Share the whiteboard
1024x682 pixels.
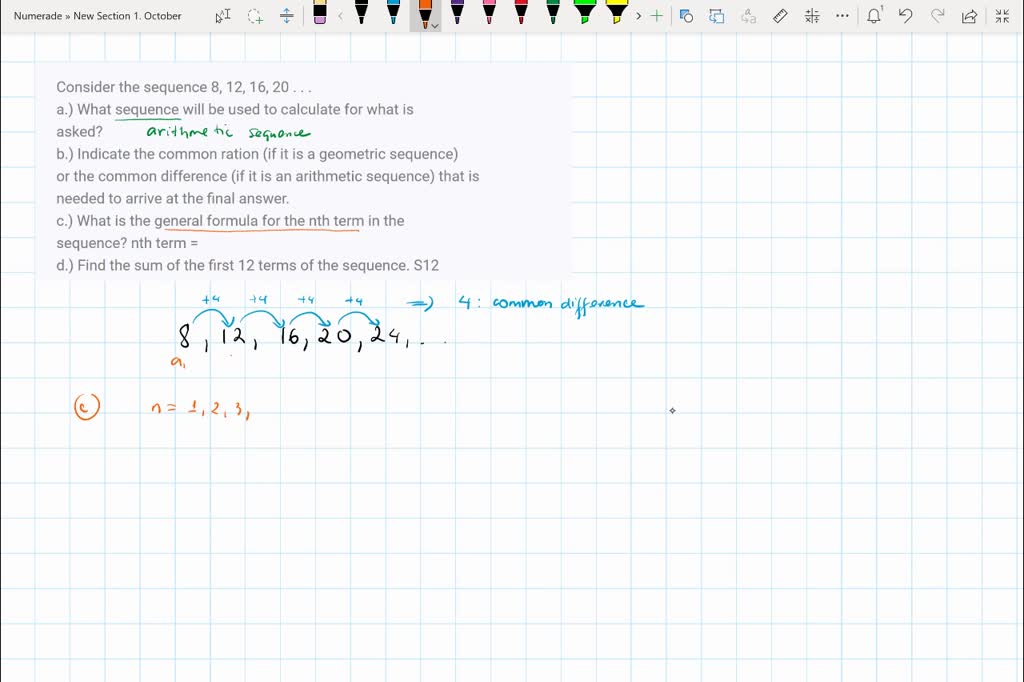(x=967, y=15)
